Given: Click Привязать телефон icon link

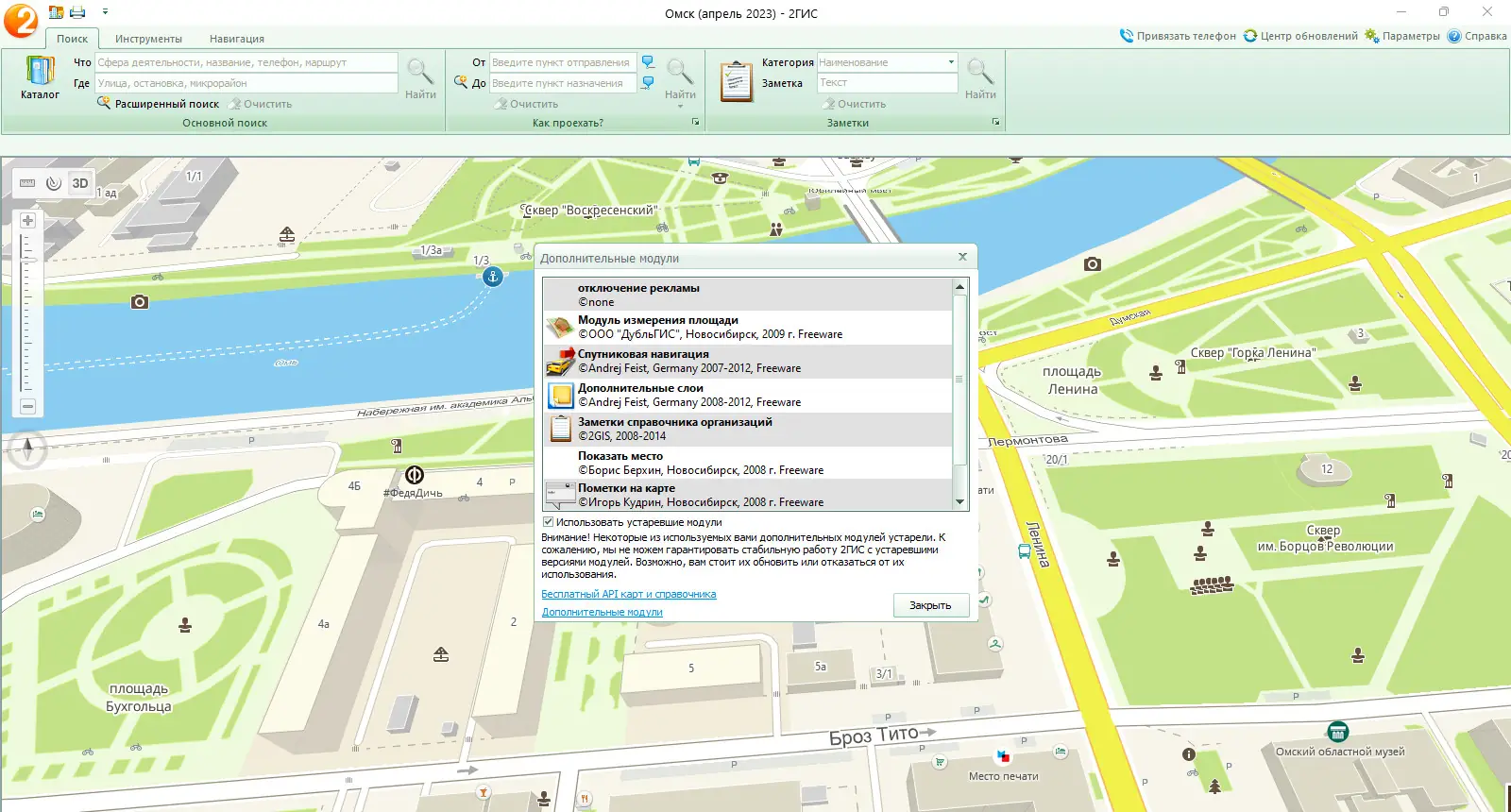Looking at the screenshot, I should point(1178,36).
